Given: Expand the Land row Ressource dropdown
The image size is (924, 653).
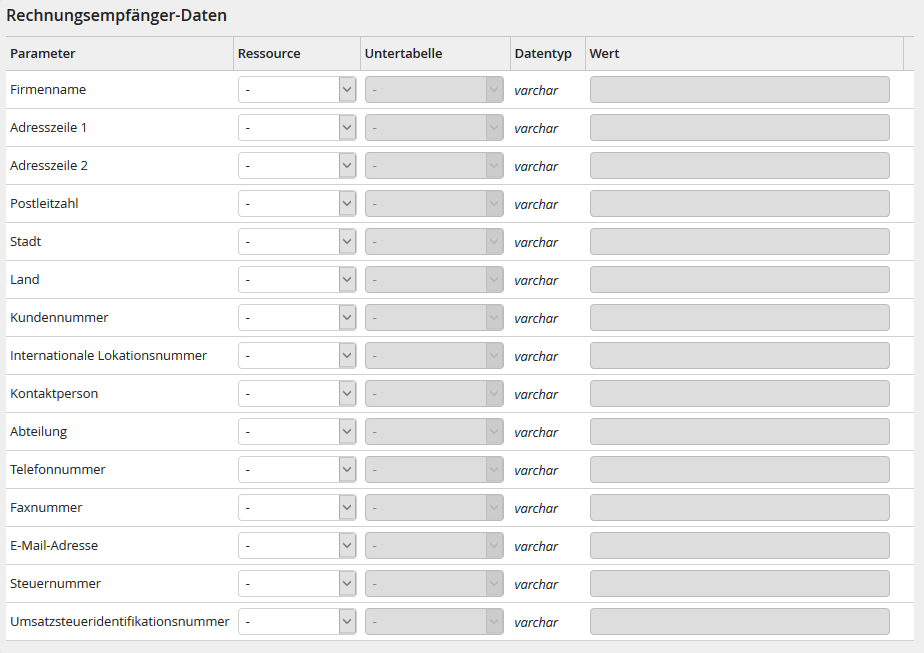Looking at the screenshot, I should (x=297, y=280).
